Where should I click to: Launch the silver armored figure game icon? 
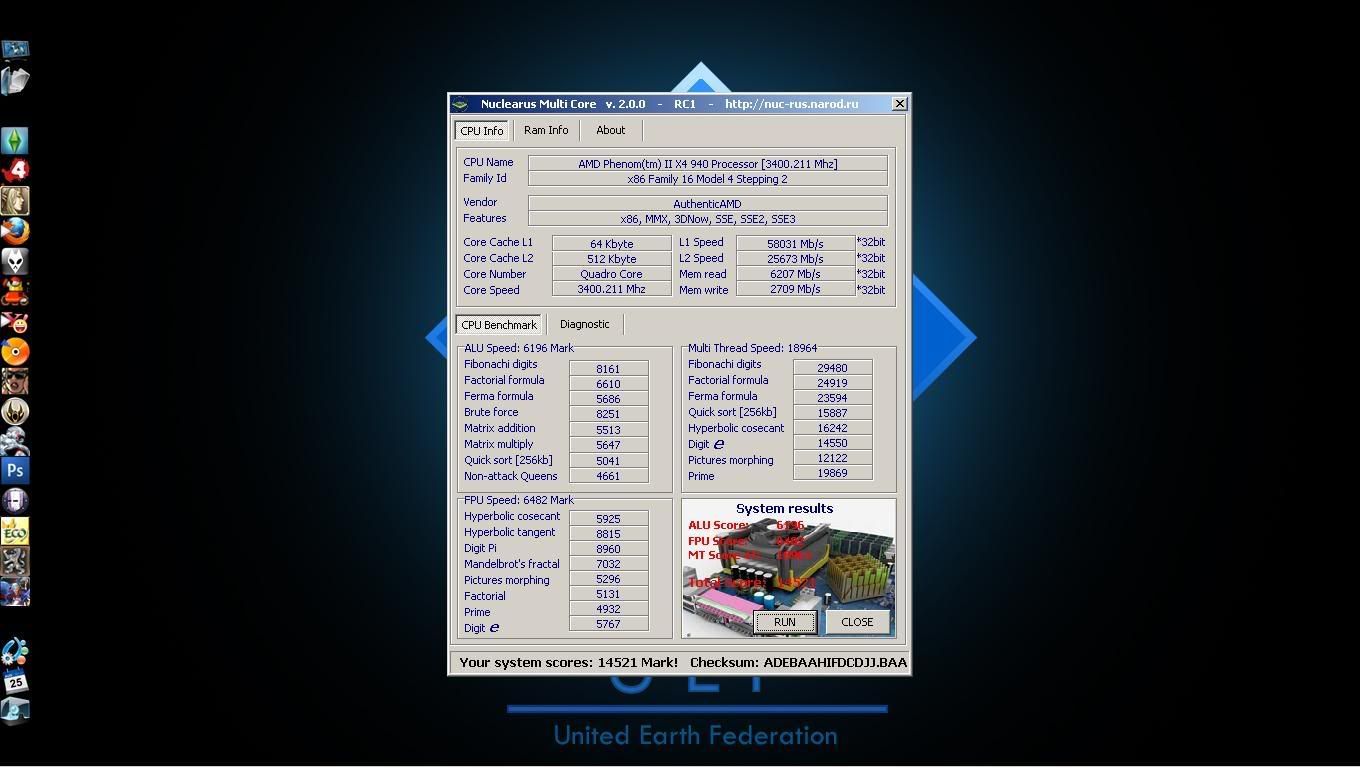click(x=15, y=441)
